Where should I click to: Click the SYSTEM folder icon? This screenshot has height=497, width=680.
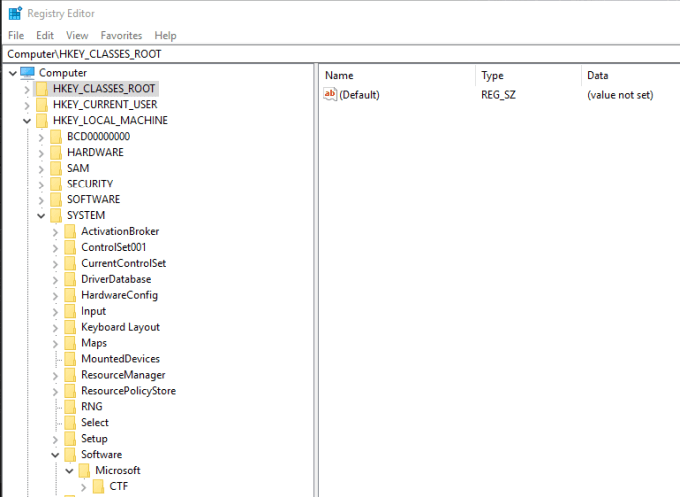pyautogui.click(x=56, y=216)
